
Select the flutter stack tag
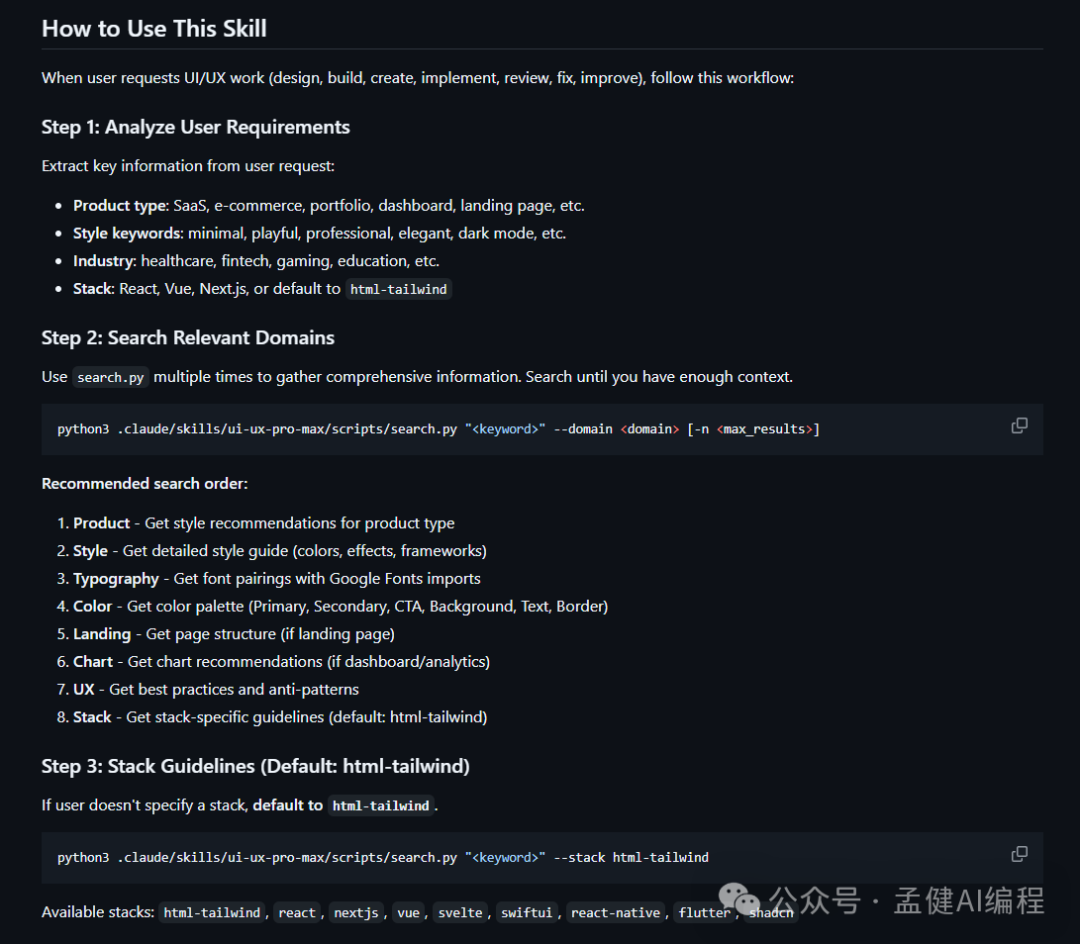point(704,913)
